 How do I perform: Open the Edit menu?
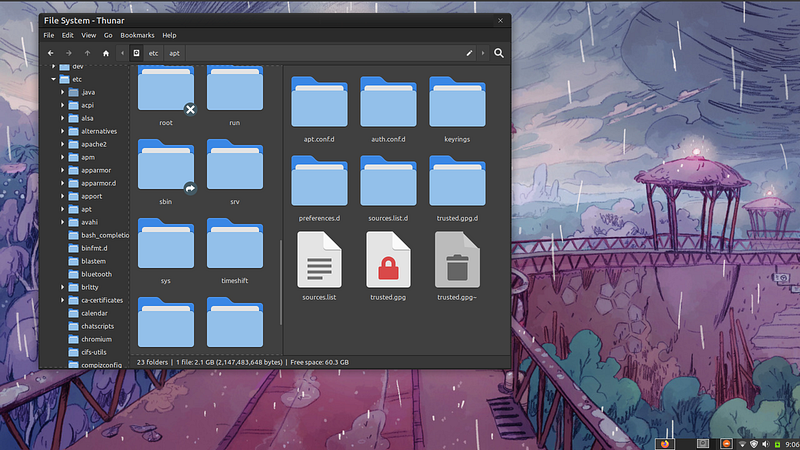click(x=67, y=35)
